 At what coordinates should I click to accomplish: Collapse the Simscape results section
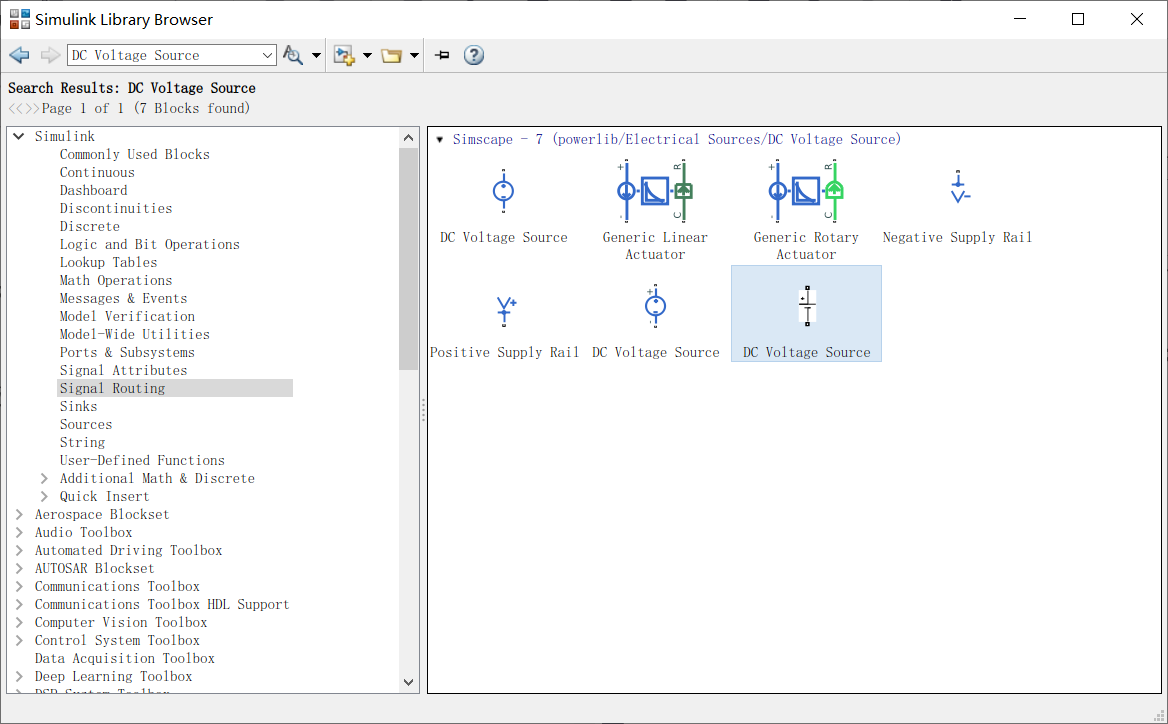[x=439, y=139]
